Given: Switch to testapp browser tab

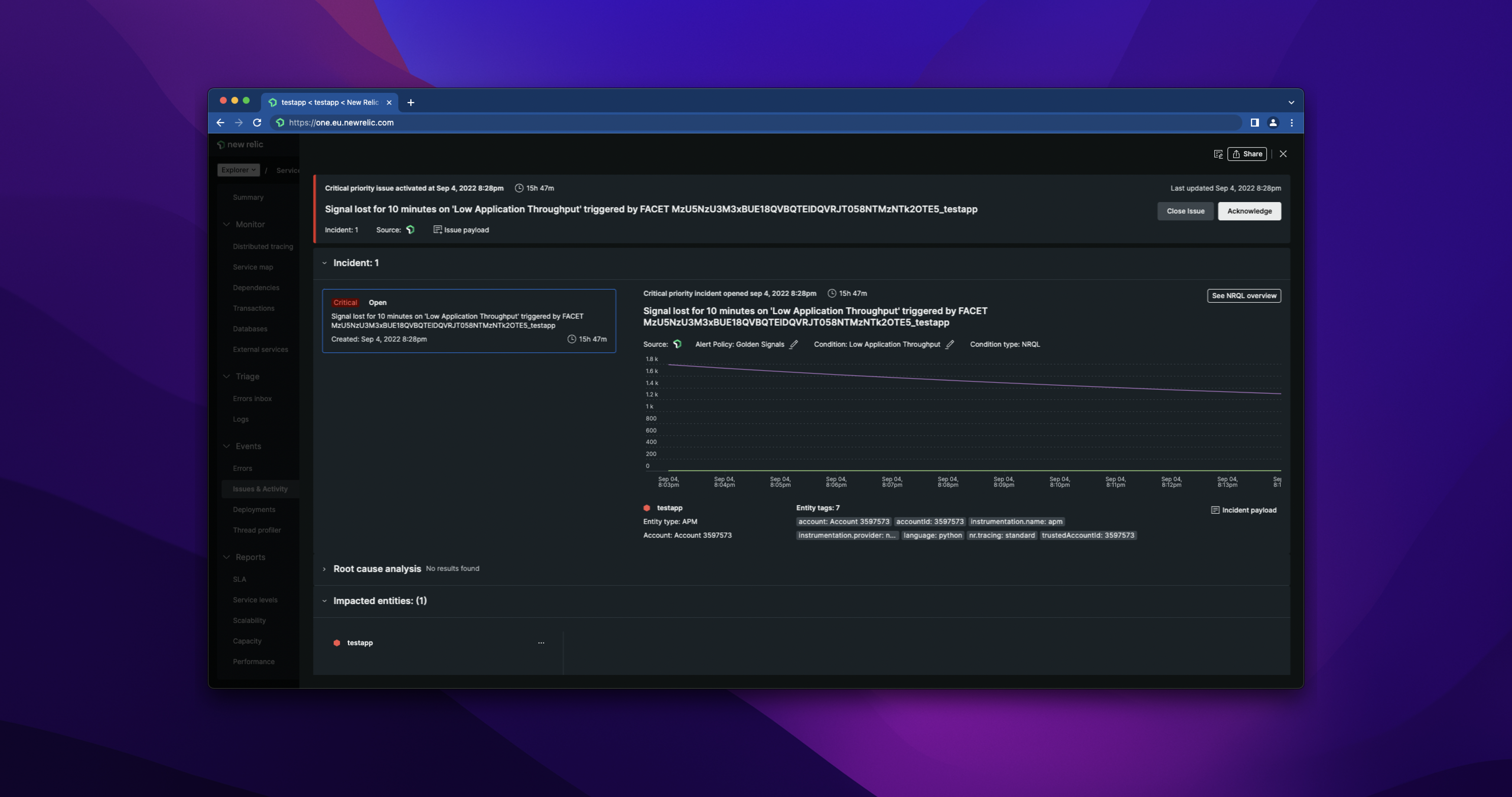Looking at the screenshot, I should pyautogui.click(x=329, y=102).
